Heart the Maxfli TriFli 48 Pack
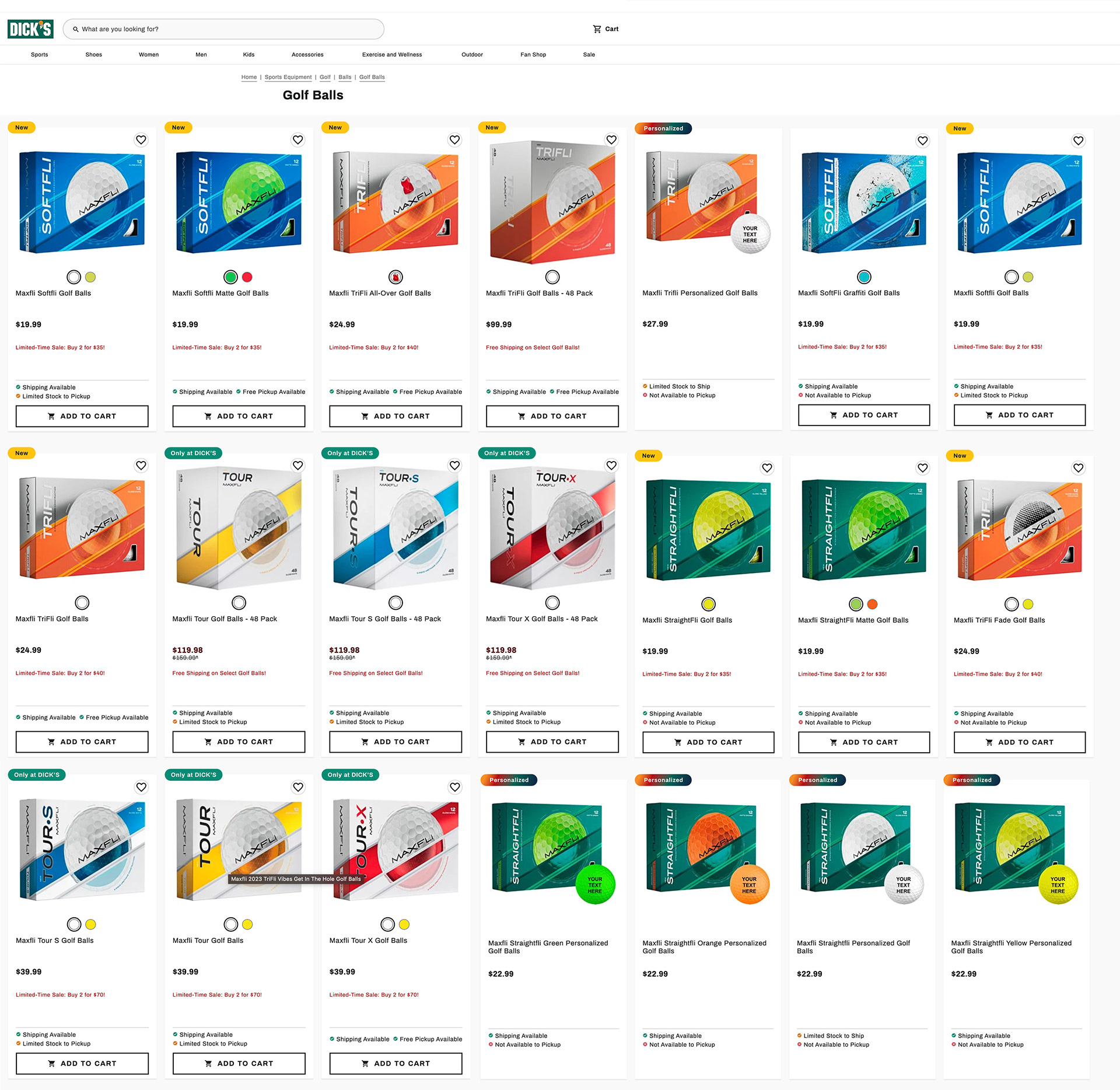 click(611, 140)
